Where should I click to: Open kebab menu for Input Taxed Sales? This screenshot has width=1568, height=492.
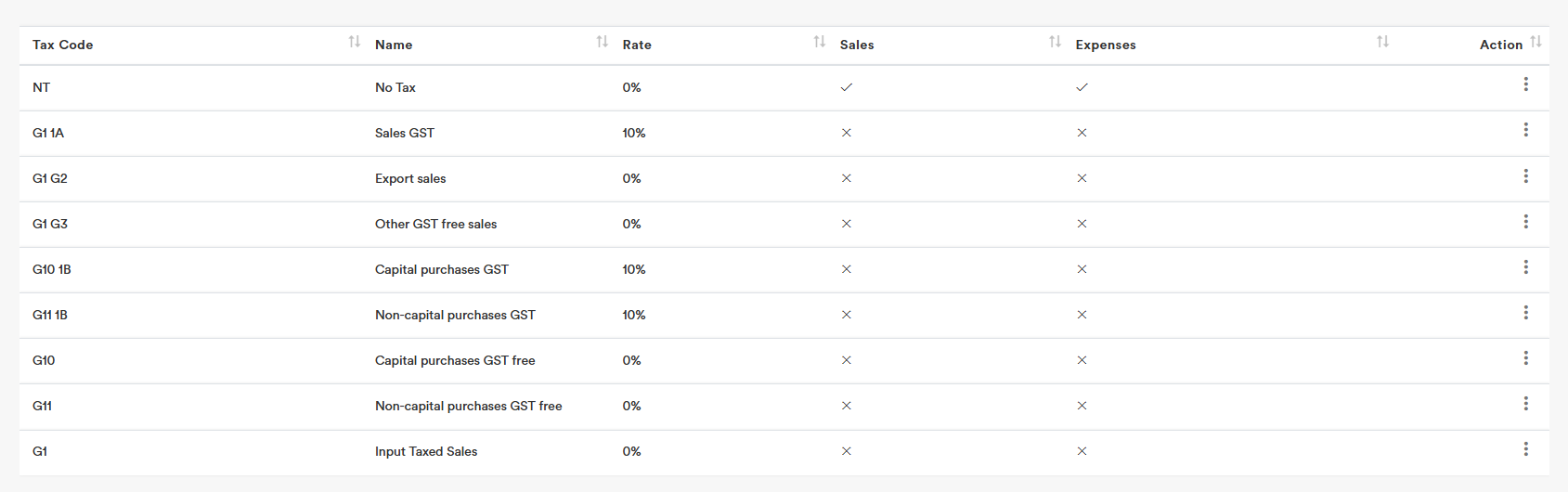coord(1525,449)
